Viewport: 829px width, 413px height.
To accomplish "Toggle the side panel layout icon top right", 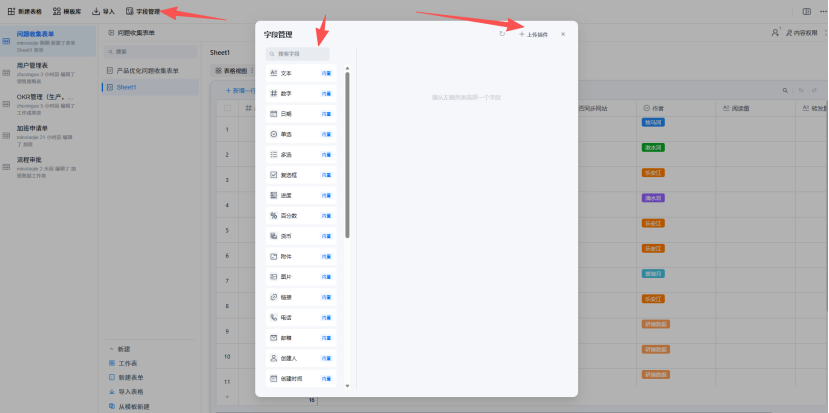I will click(806, 11).
